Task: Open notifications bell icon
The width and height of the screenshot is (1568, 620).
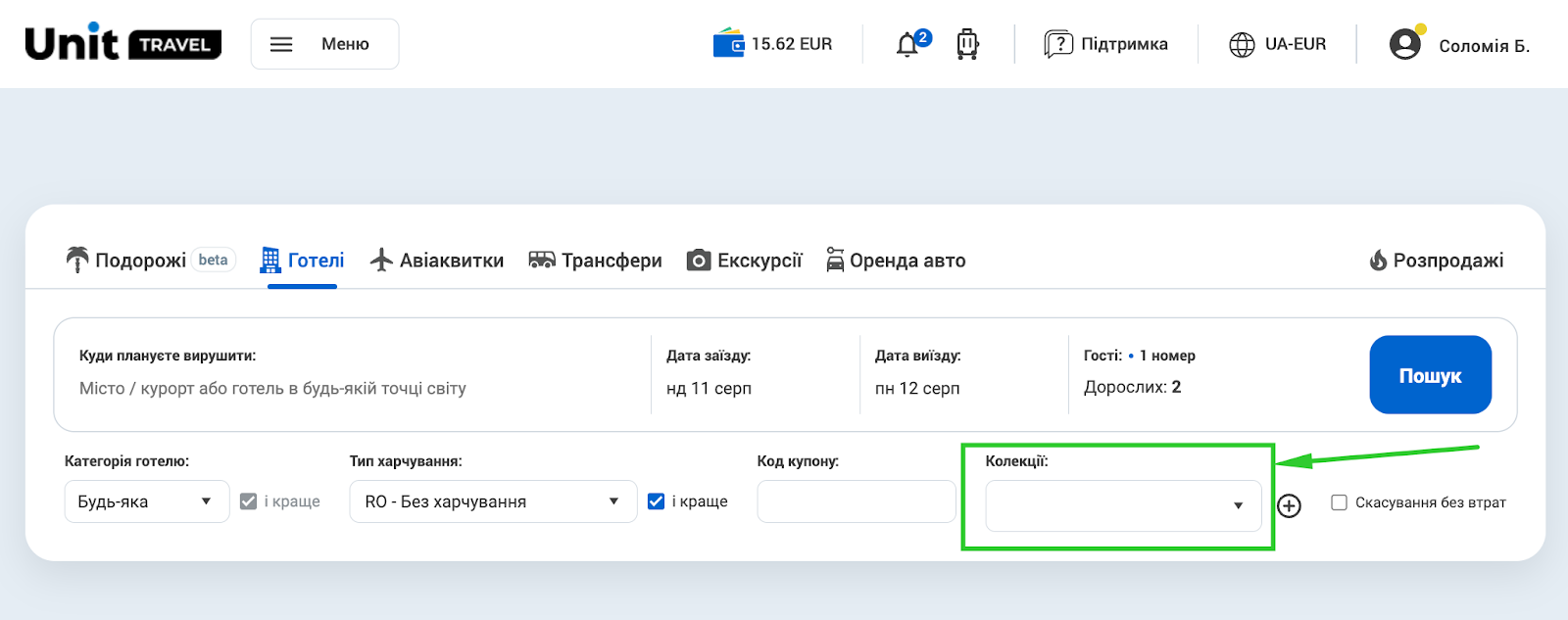Action: (907, 45)
